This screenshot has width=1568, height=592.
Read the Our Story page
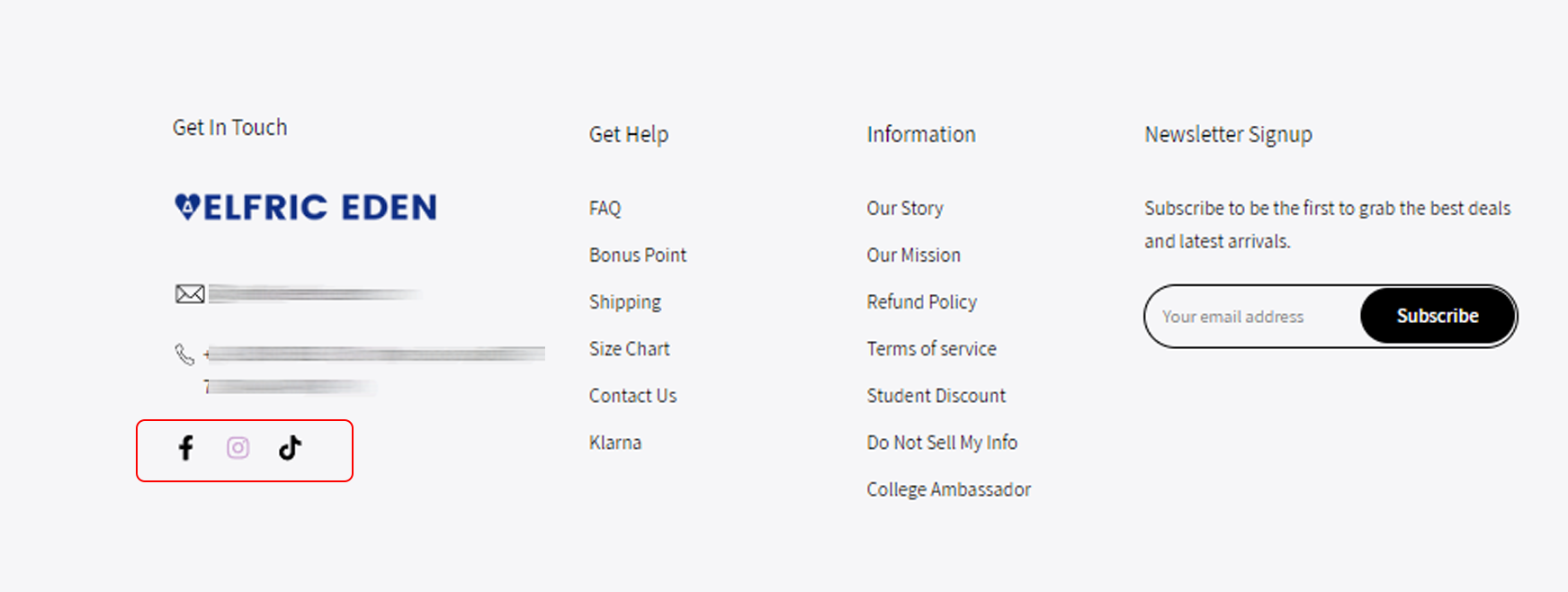coord(905,208)
